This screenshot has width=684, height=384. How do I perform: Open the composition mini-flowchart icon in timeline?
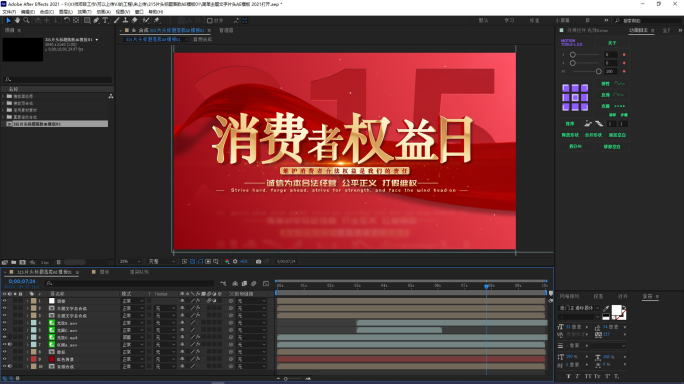[223, 284]
